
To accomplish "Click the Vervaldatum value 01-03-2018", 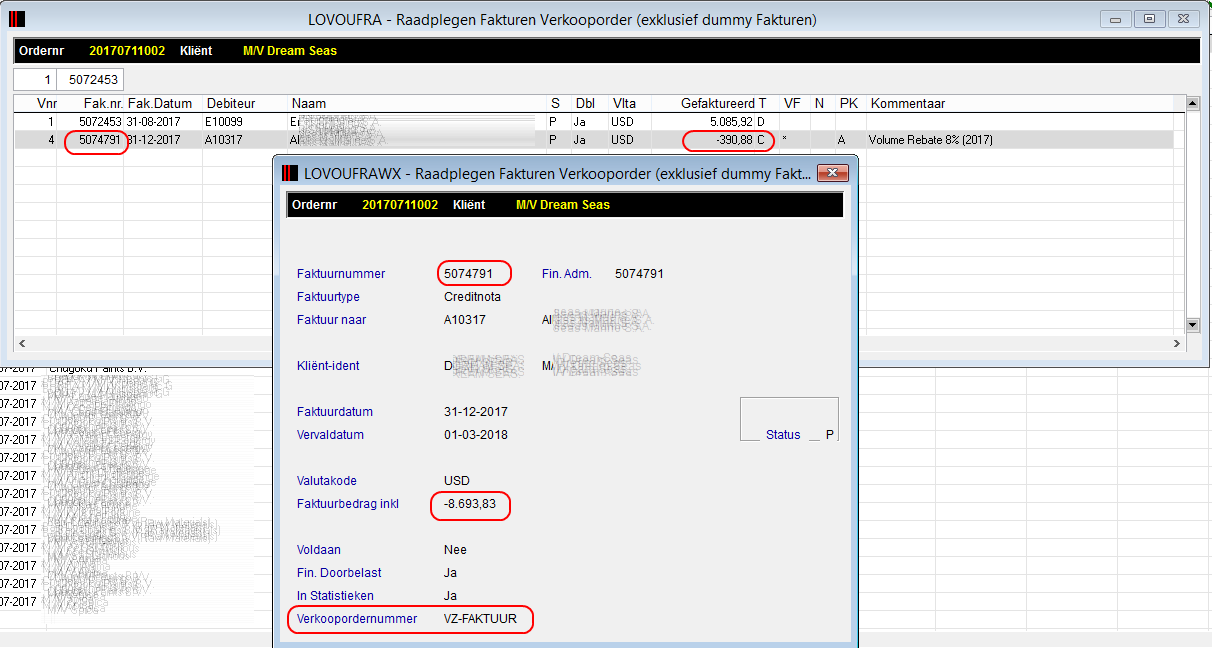I will coord(476,435).
